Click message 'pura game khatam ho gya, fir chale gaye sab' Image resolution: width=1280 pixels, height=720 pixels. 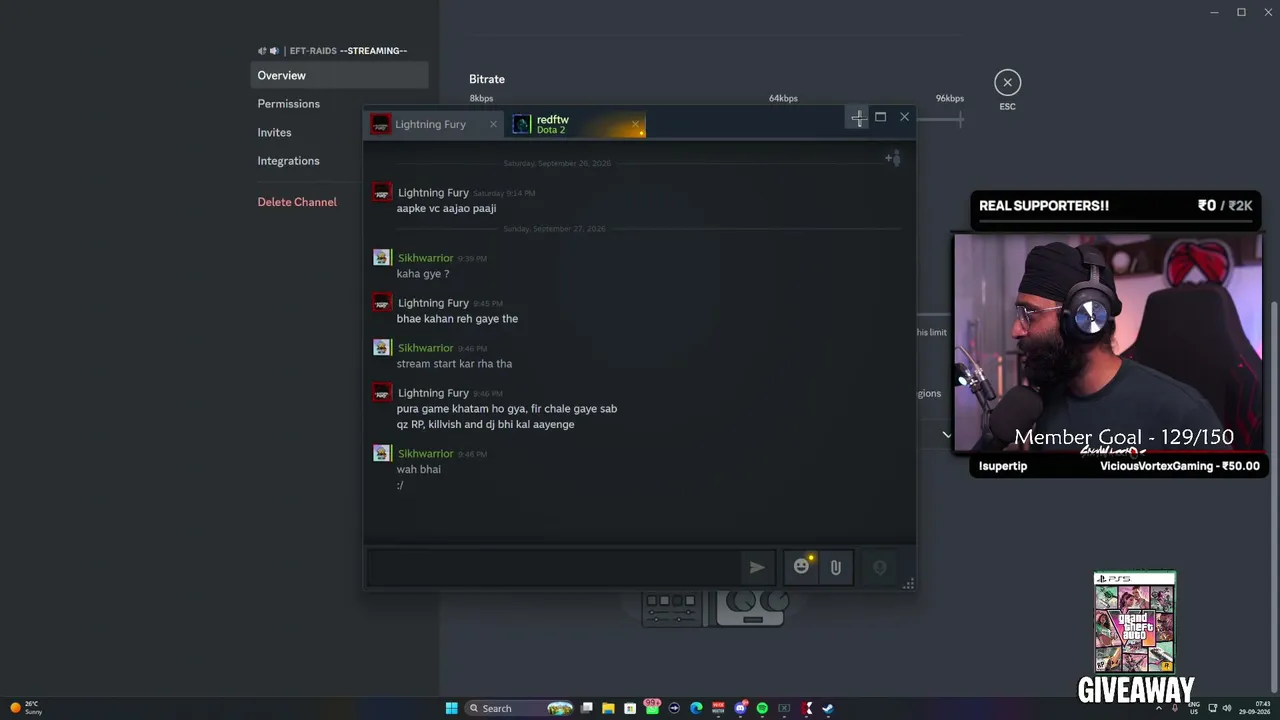[x=507, y=409]
